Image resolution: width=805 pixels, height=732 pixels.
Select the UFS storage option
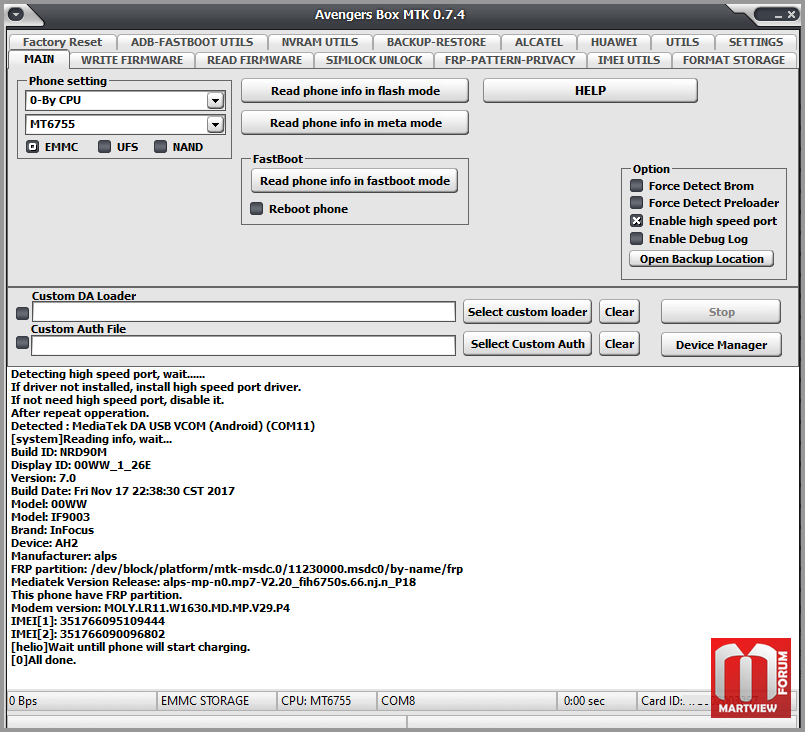click(105, 147)
